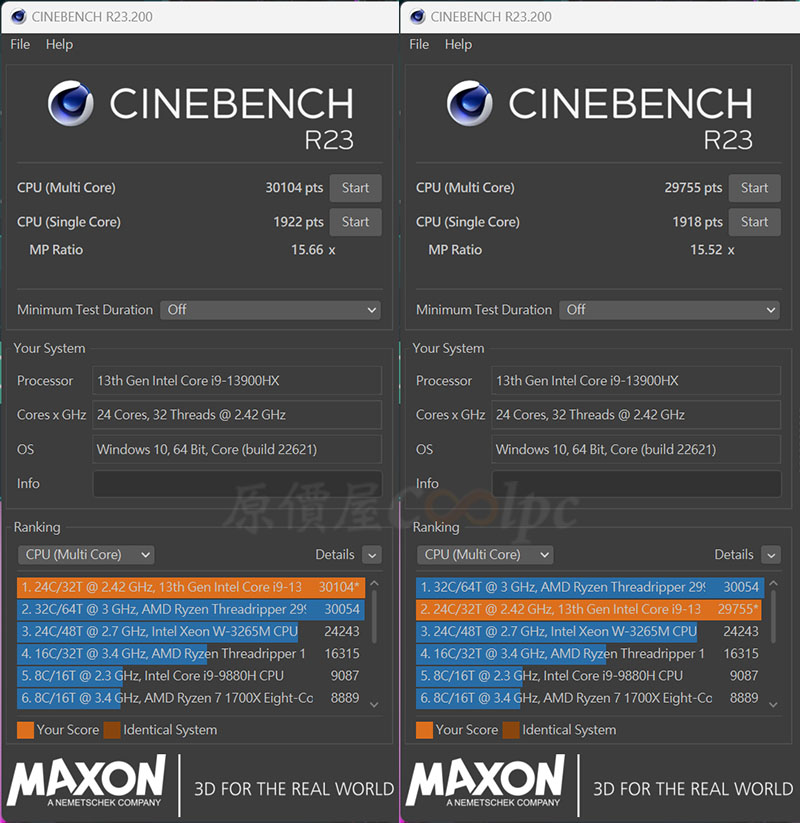Click brown Identical System swatch in left window

tap(112, 730)
